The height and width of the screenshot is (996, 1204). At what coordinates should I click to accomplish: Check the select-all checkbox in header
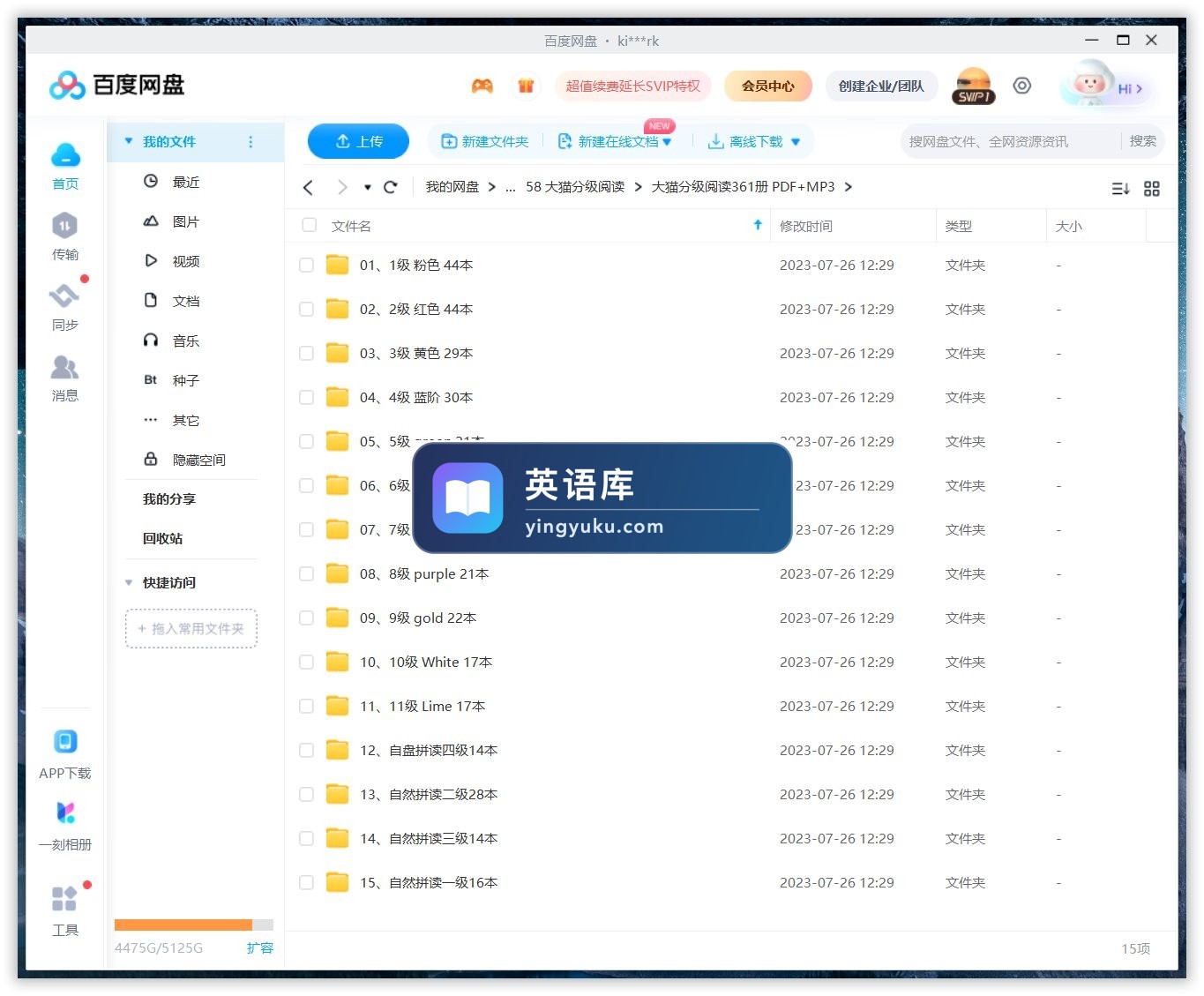point(309,225)
